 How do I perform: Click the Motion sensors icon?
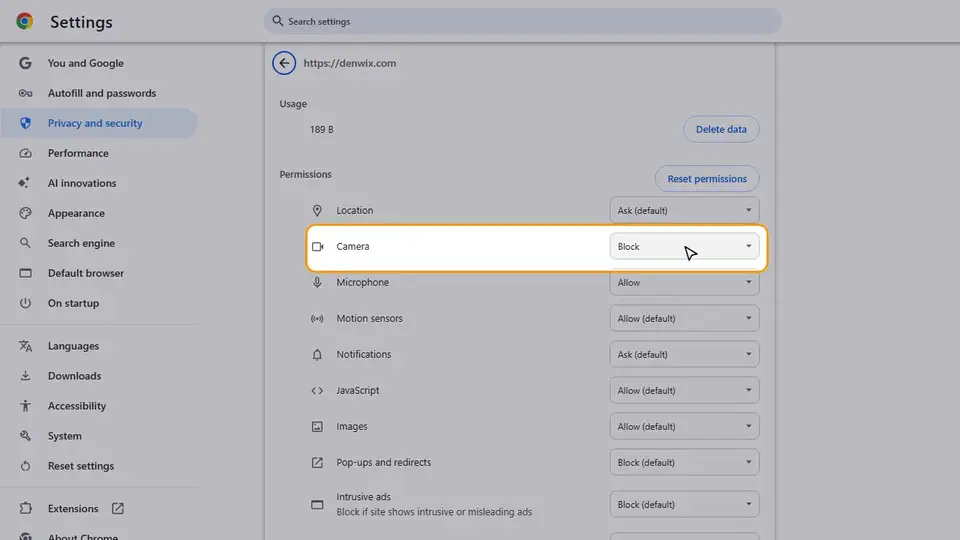point(317,318)
